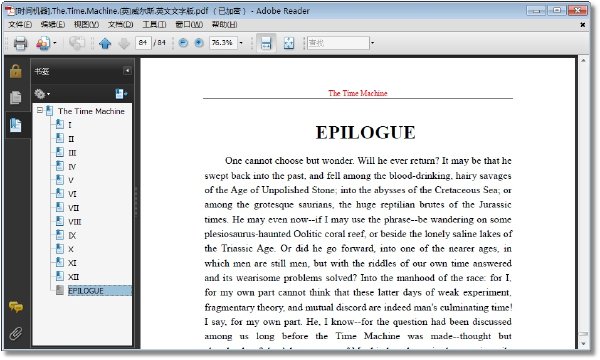Screen dimensions: 600x360
Task: Open the bookmark options gear dropdown
Action: 42,94
